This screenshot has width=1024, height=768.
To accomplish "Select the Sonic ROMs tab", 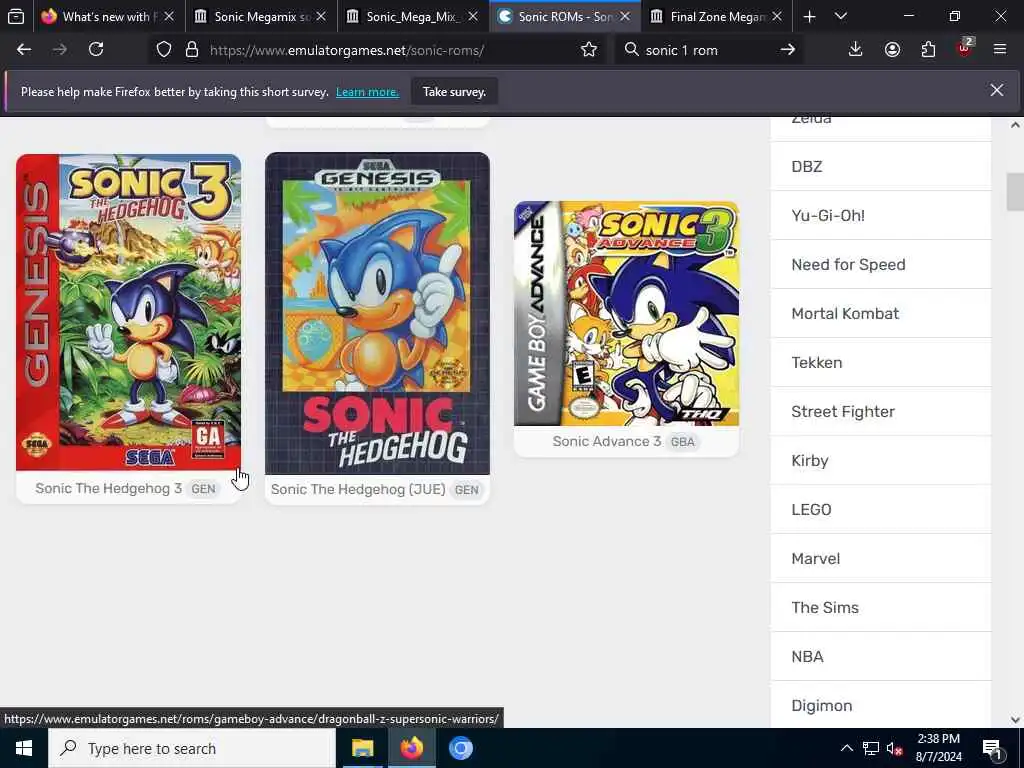I will click(558, 16).
